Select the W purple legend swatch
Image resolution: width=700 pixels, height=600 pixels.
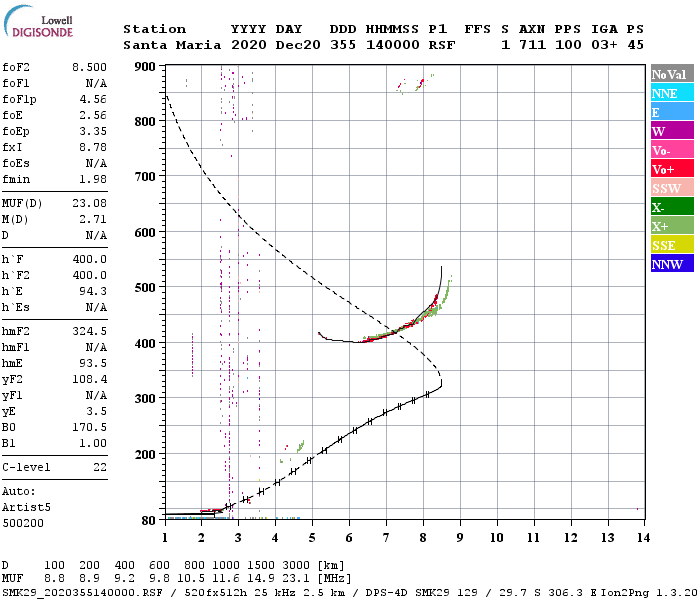point(672,131)
